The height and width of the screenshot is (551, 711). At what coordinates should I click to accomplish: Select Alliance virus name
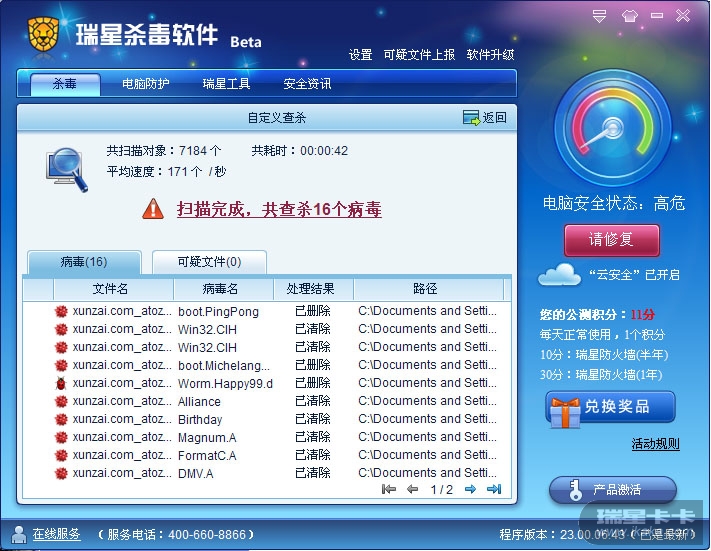point(199,401)
